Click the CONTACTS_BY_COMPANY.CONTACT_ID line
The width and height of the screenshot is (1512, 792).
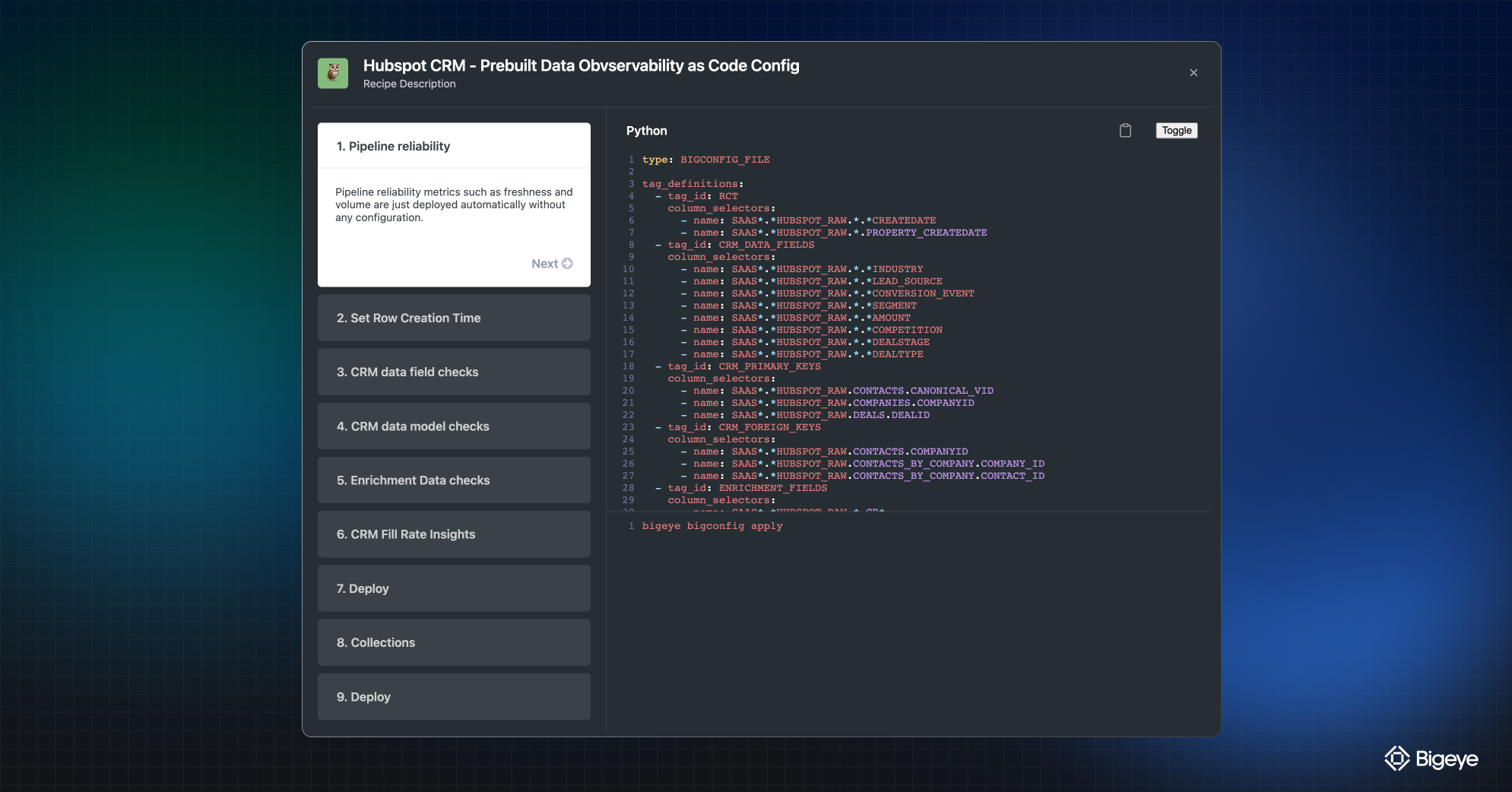coord(863,476)
